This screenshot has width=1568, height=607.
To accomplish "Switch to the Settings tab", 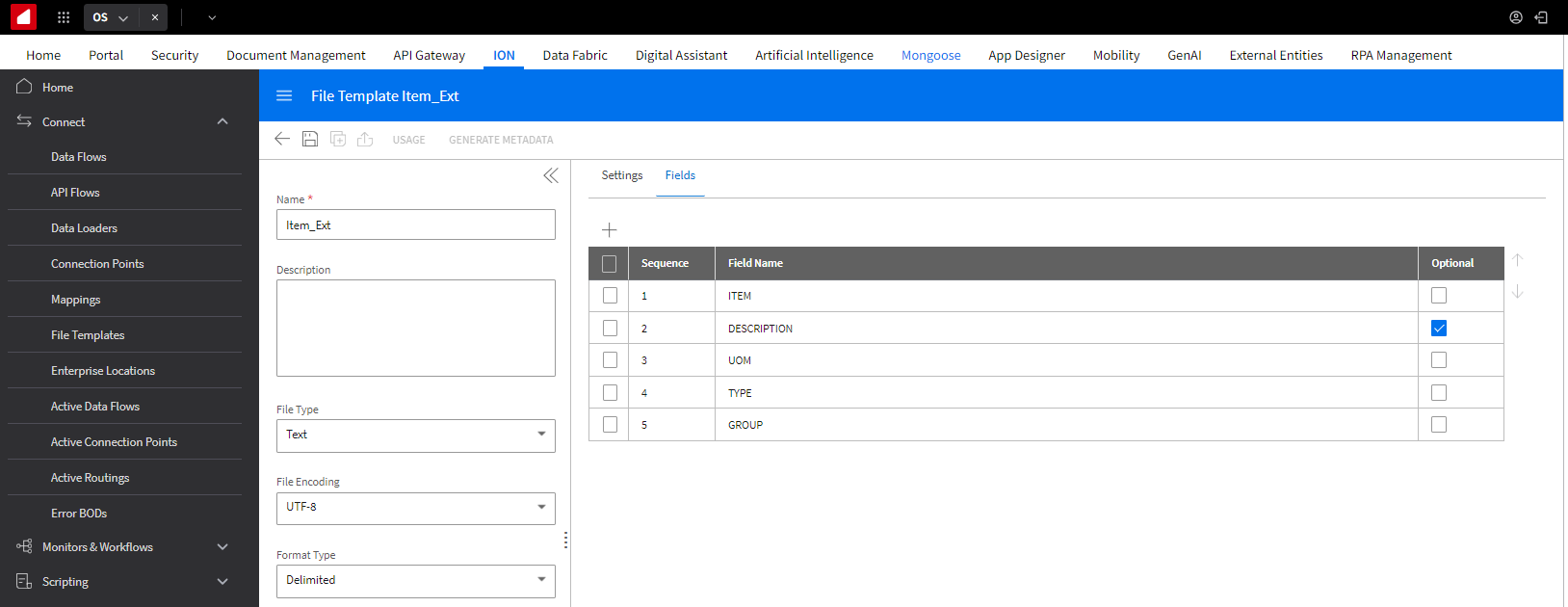I will point(621,175).
